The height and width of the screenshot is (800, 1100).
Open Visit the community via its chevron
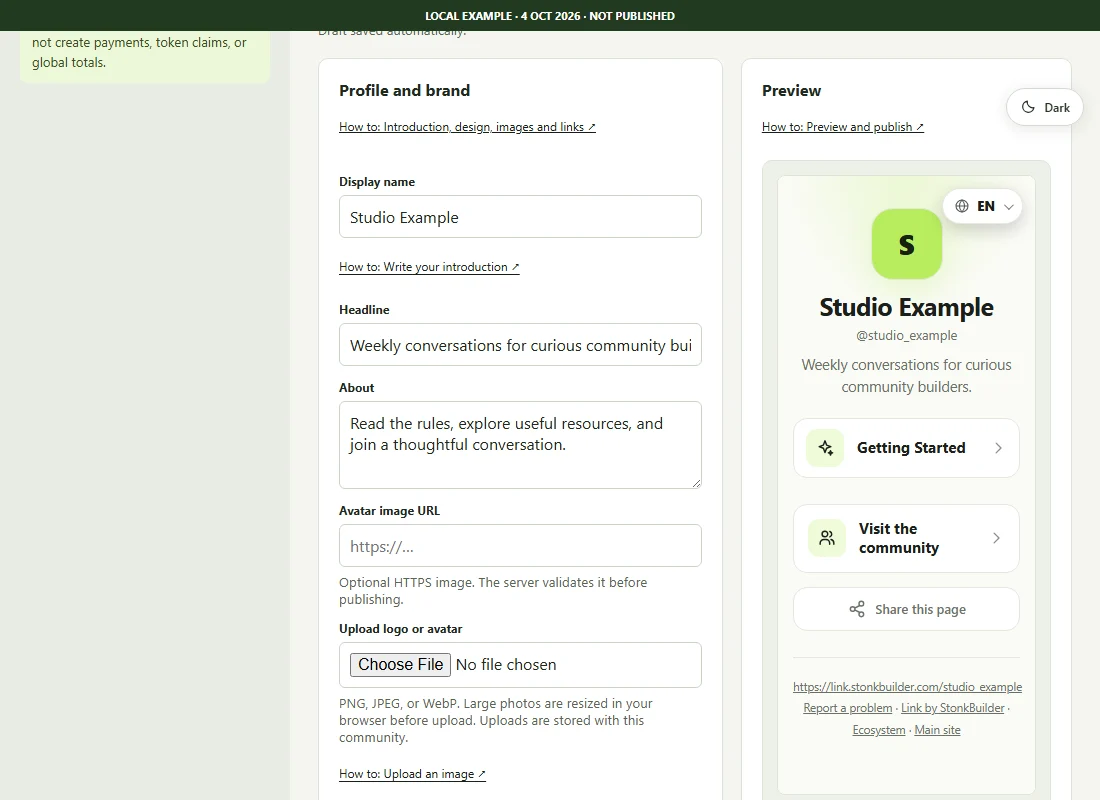996,538
